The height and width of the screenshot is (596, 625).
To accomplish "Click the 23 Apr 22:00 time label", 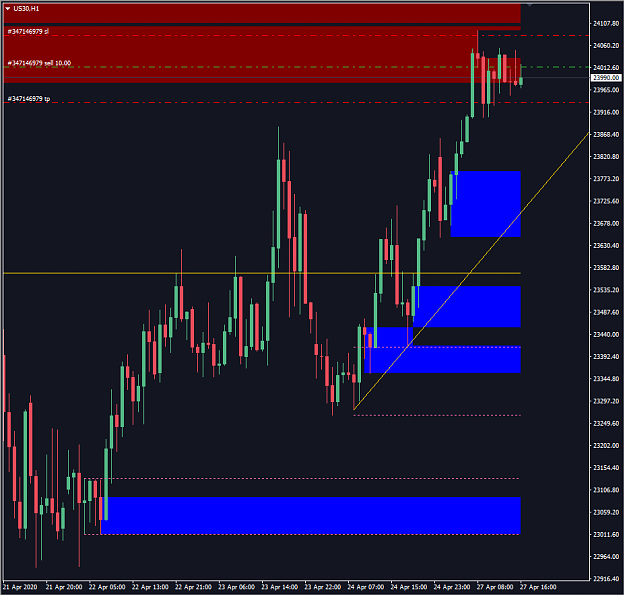I will tap(322, 588).
